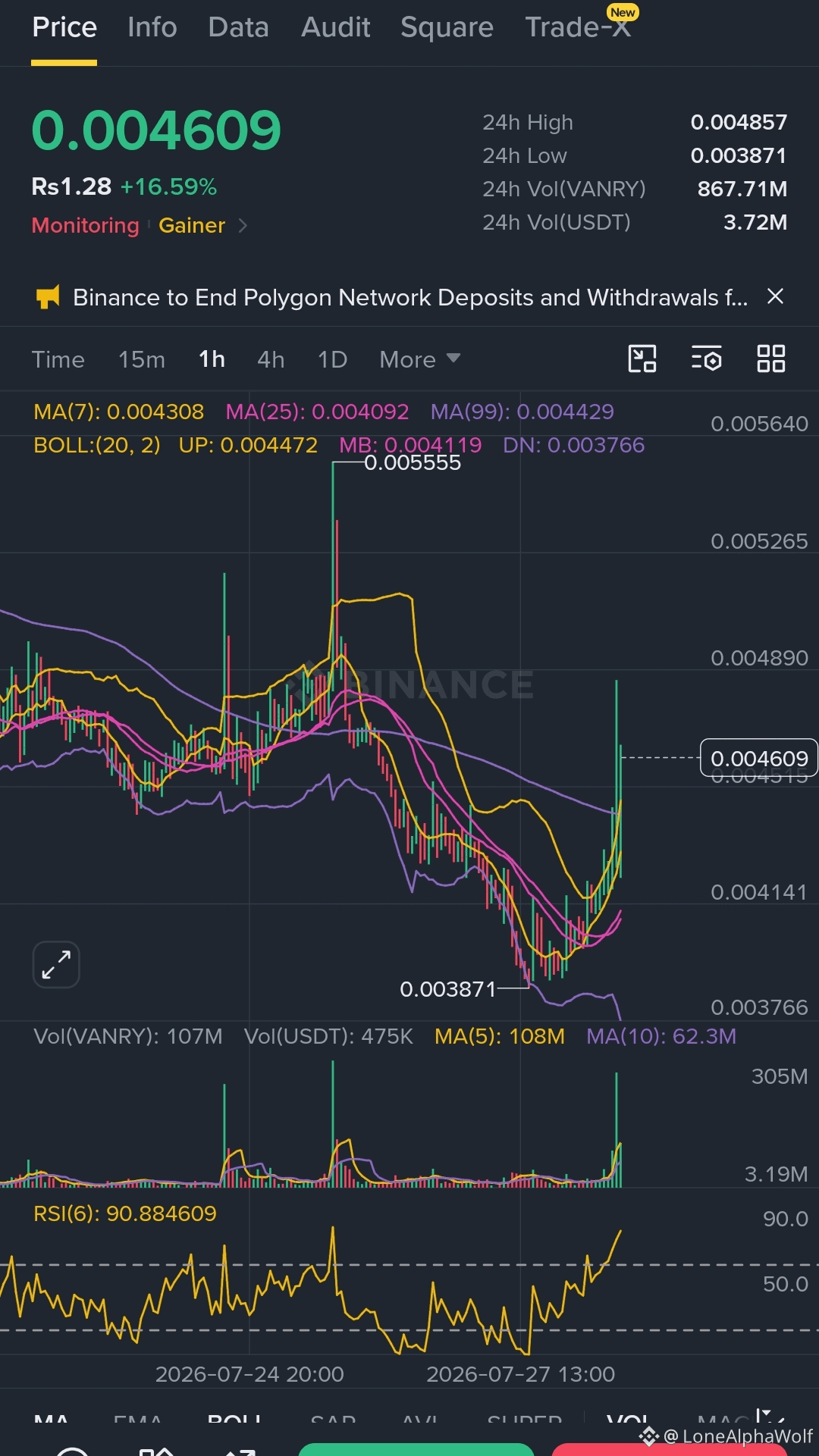
Task: Toggle the VOL sub-indicator at the bottom
Action: (628, 1420)
